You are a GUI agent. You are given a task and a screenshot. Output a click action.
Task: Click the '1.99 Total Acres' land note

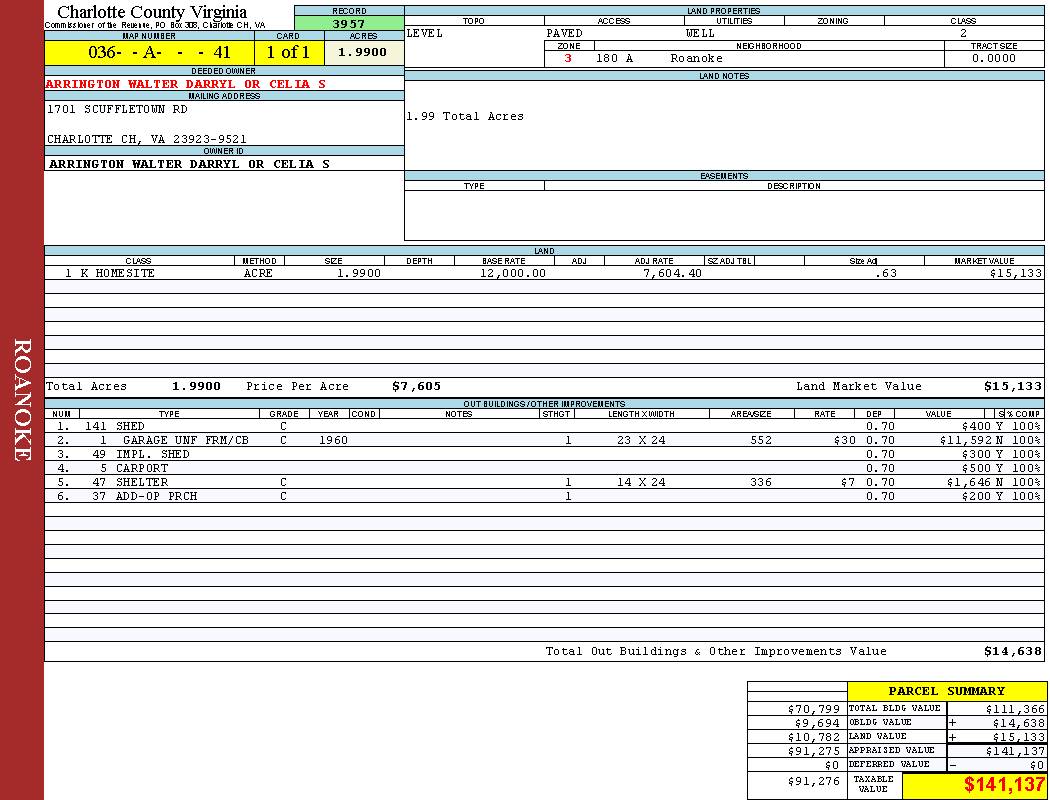(465, 116)
